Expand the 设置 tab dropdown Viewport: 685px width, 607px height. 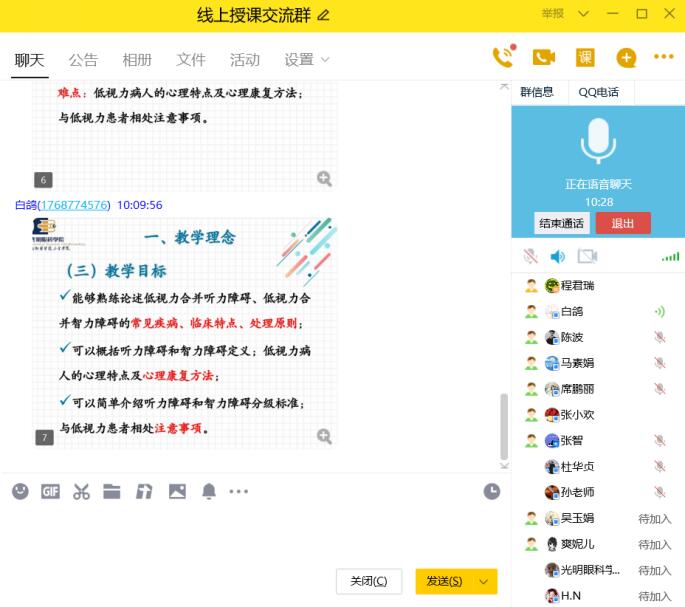pos(324,60)
